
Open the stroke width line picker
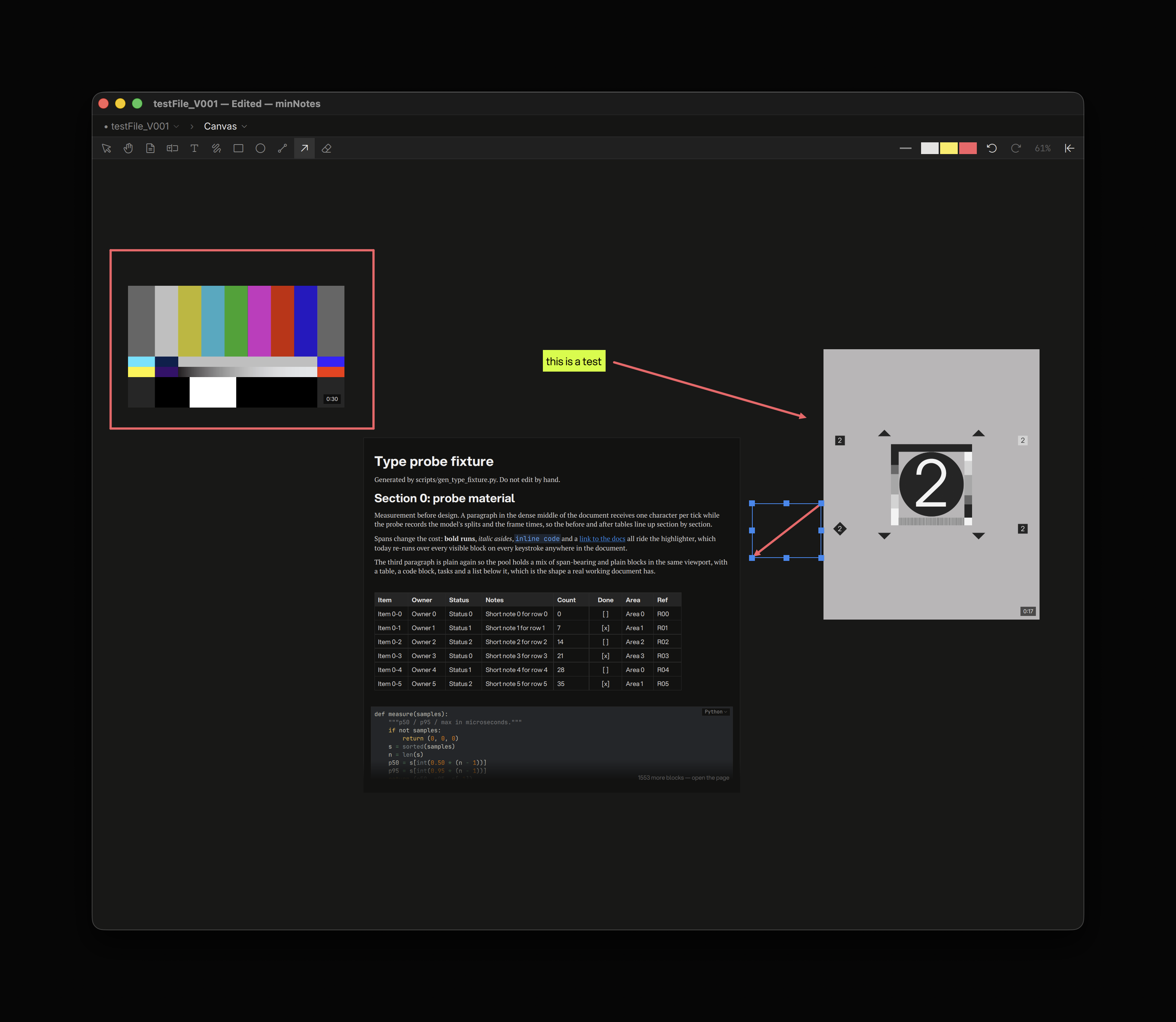905,148
